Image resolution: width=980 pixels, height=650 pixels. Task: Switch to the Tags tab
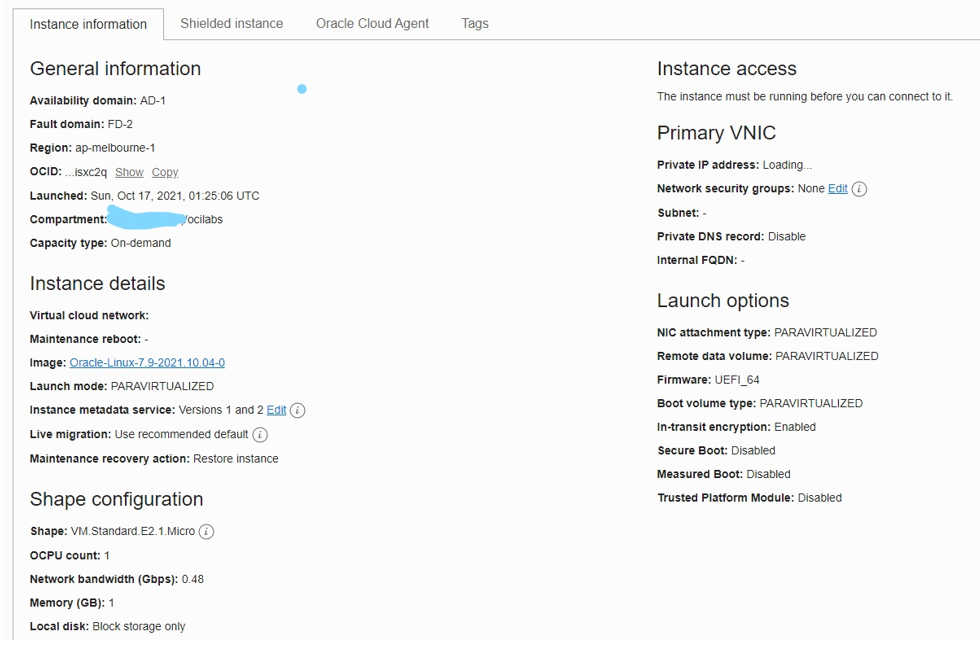point(475,24)
